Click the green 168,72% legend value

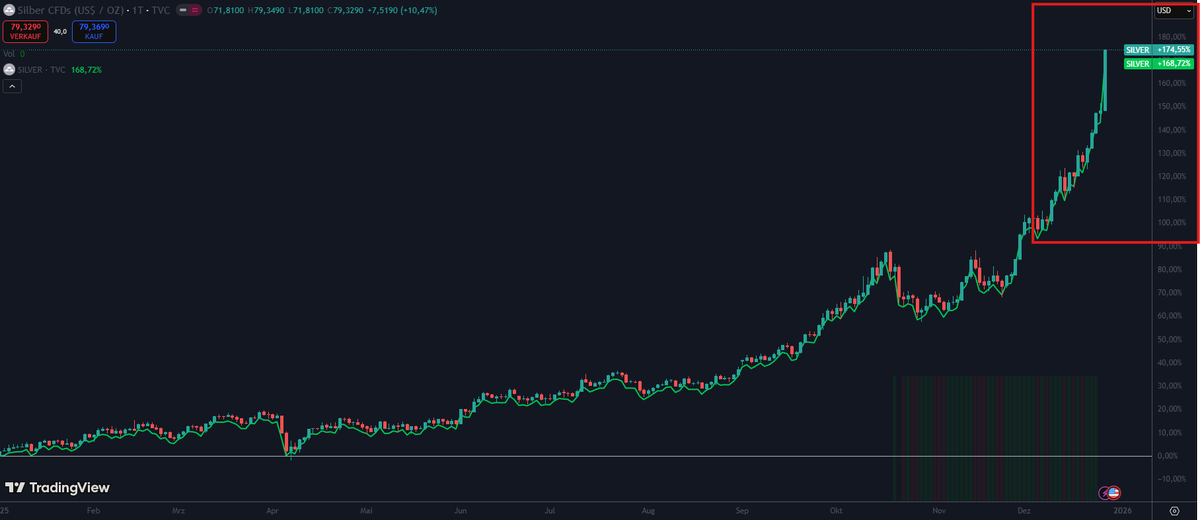[x=87, y=70]
